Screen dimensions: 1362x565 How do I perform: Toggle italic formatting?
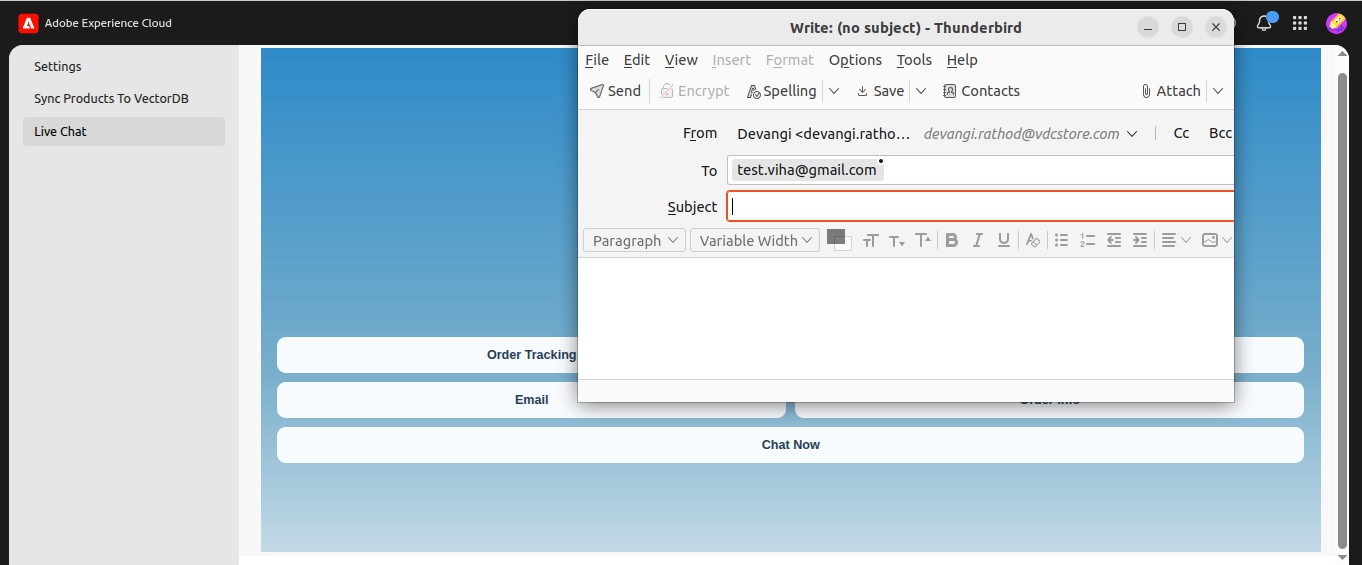click(978, 240)
